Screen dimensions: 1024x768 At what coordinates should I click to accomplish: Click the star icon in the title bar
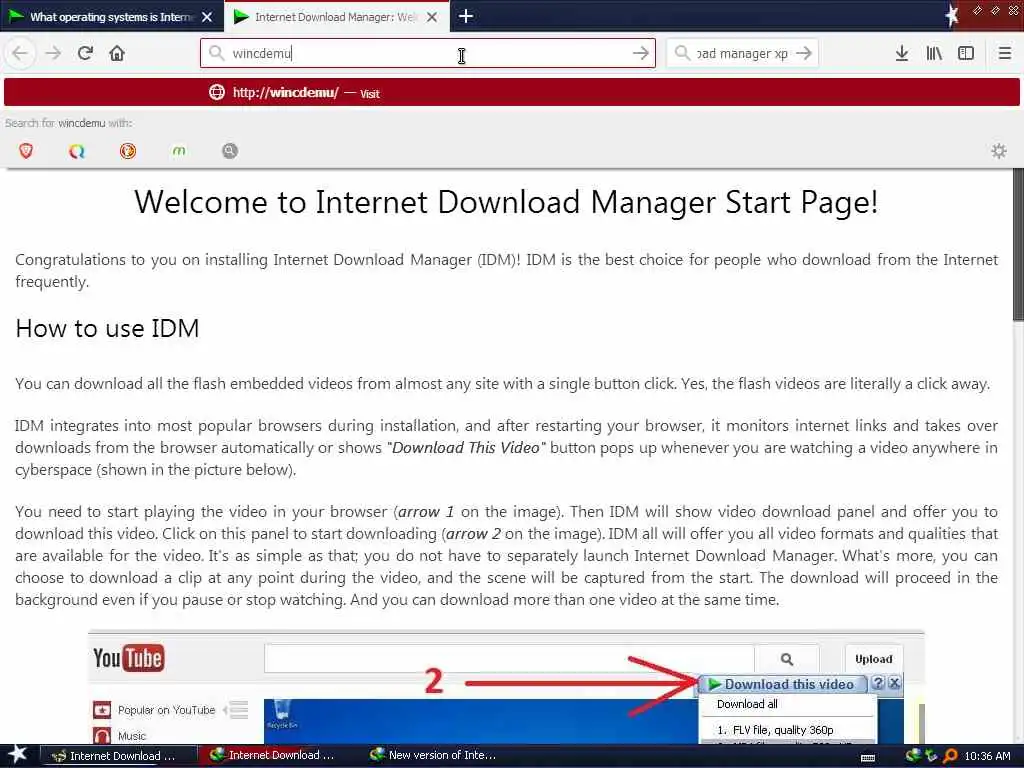click(952, 15)
